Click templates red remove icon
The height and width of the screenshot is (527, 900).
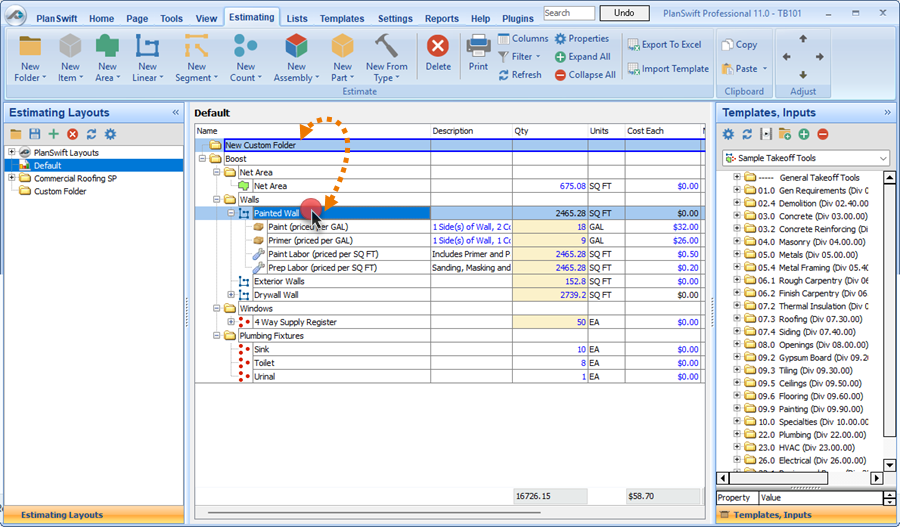tap(823, 134)
